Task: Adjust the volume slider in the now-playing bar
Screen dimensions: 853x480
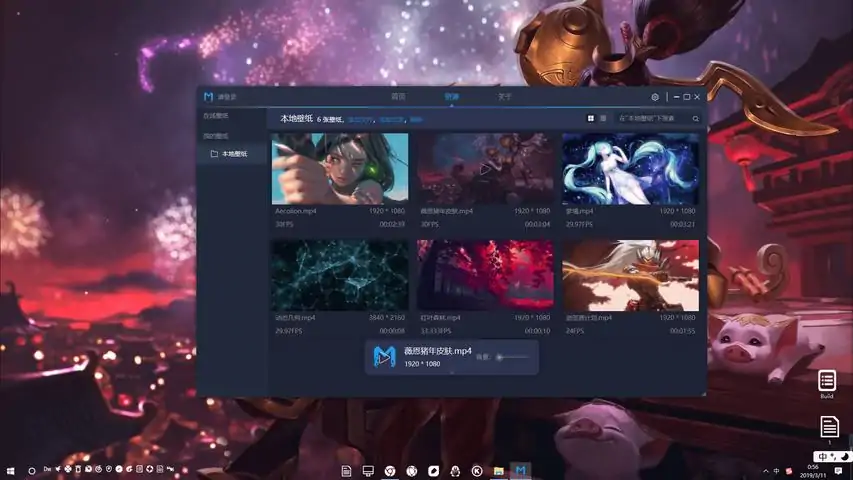Action: (x=512, y=358)
